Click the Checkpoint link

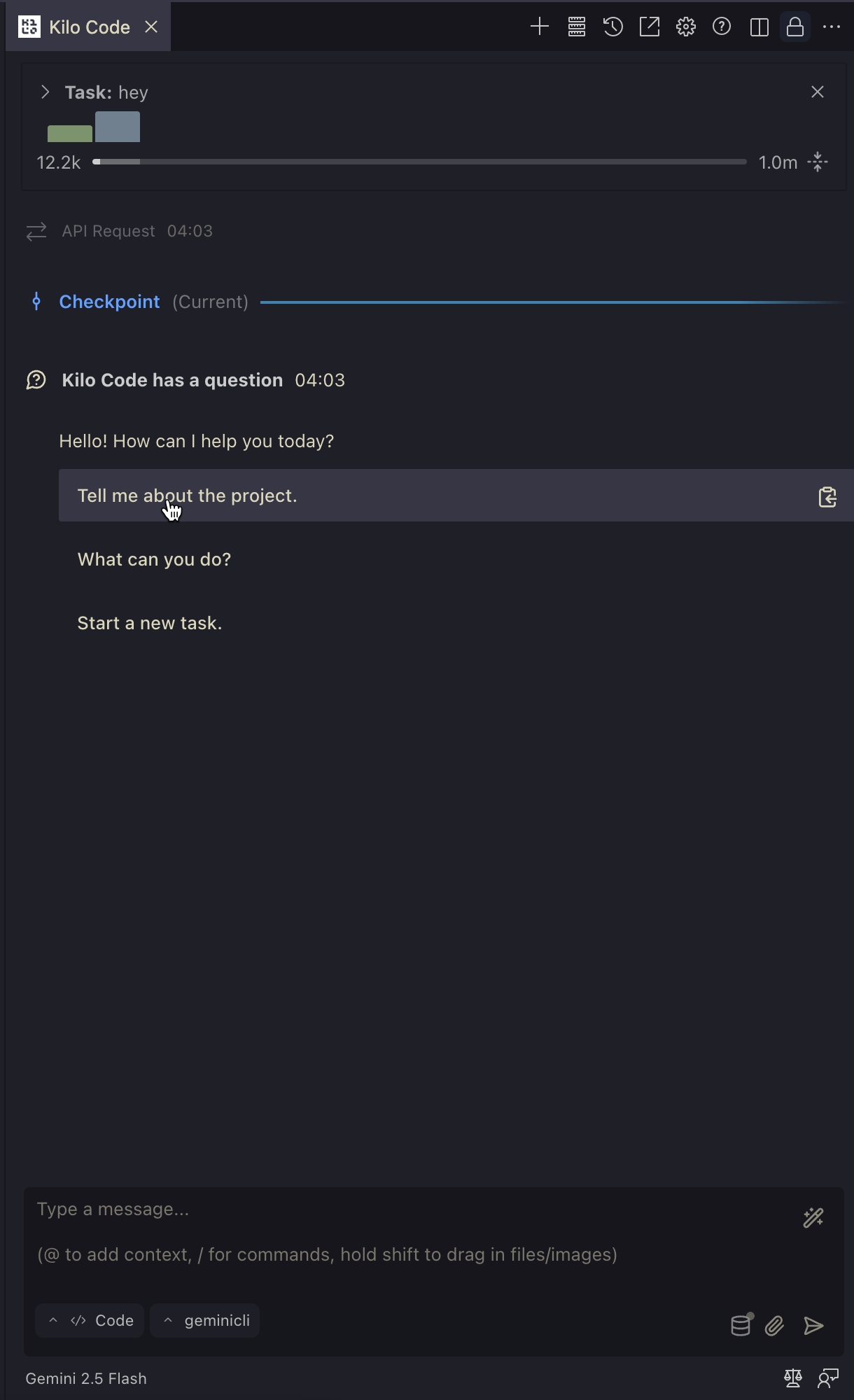click(x=109, y=302)
